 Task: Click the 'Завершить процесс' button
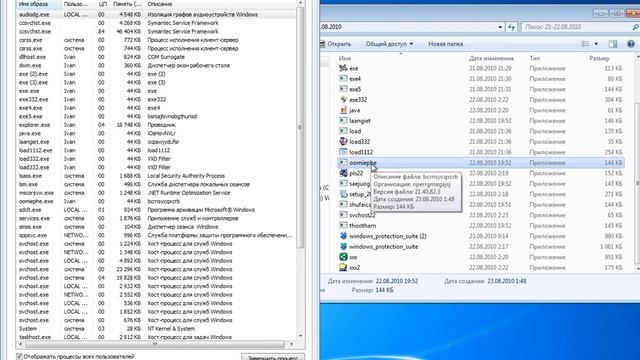tap(273, 357)
